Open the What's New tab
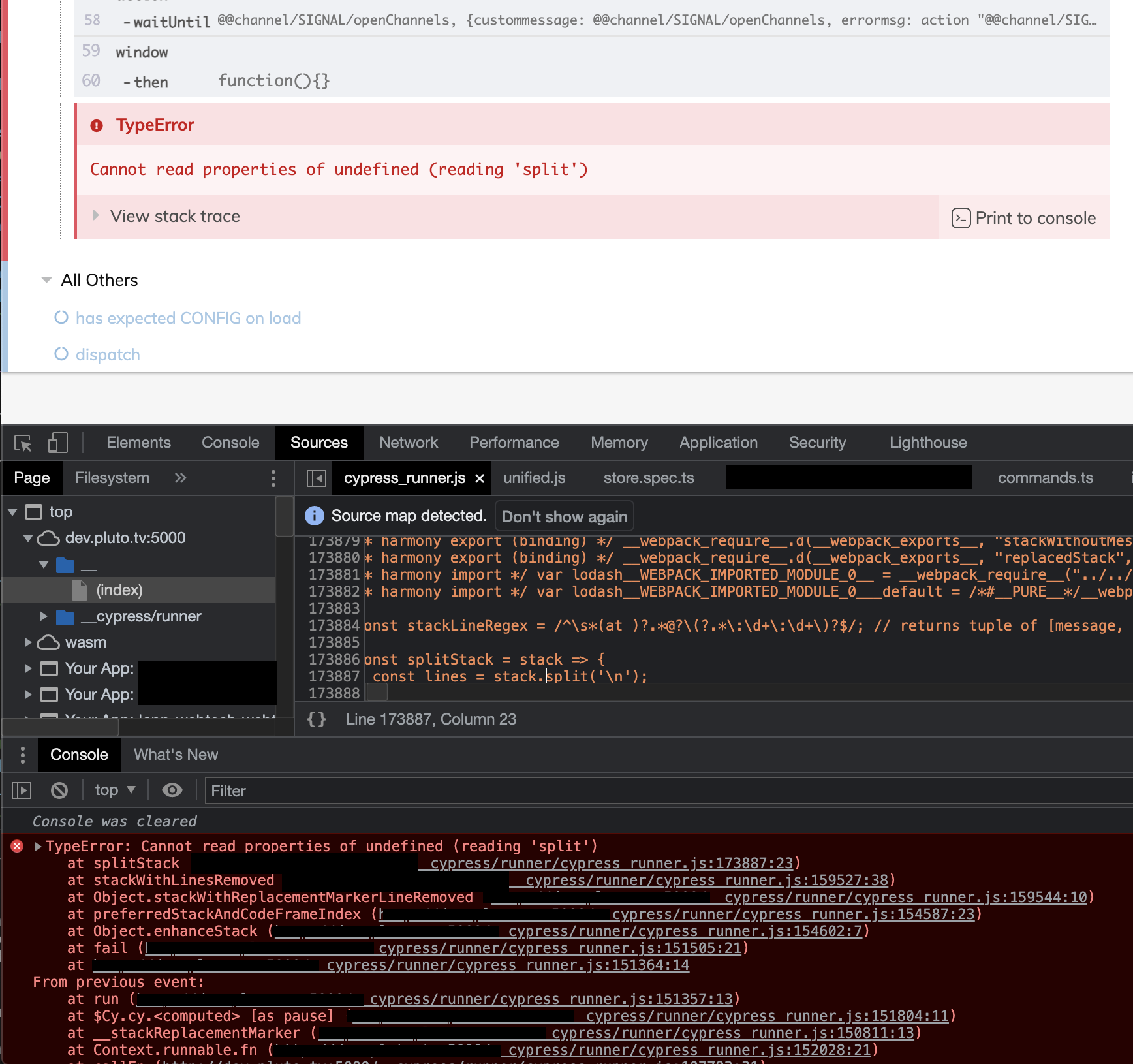The width and height of the screenshot is (1133, 1064). pos(175,755)
